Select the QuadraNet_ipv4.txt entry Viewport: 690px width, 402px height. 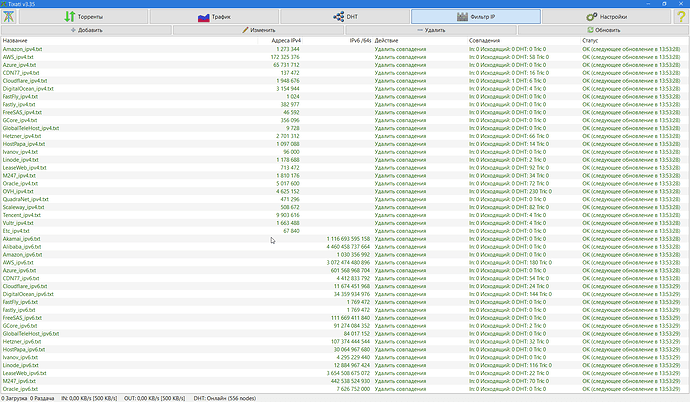(345, 200)
